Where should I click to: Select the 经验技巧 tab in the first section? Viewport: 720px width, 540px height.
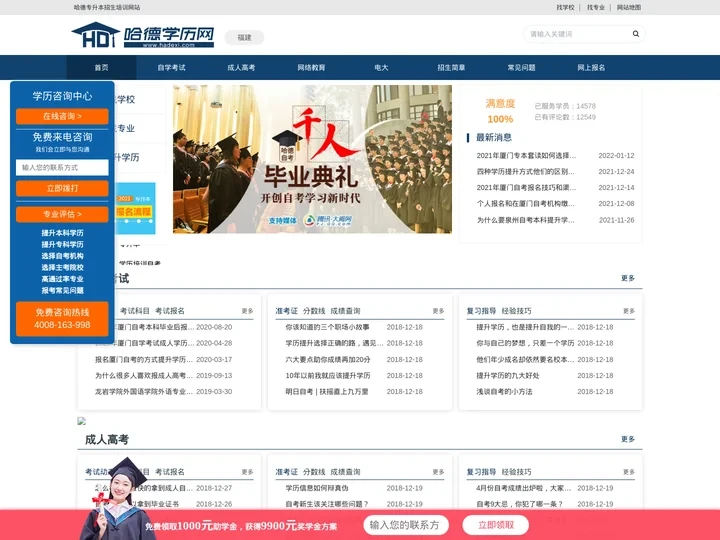coord(516,311)
